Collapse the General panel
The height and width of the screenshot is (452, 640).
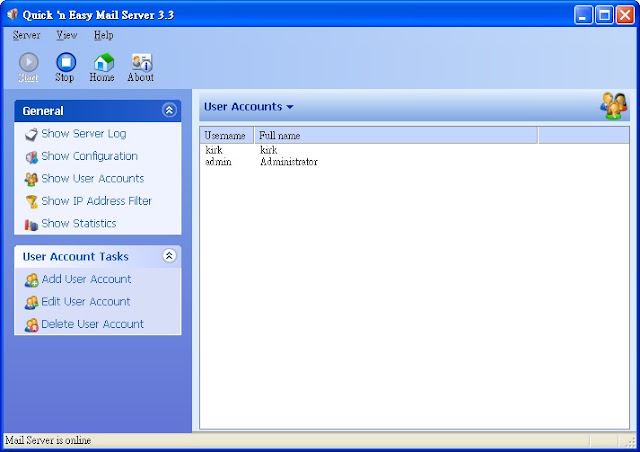pyautogui.click(x=169, y=110)
